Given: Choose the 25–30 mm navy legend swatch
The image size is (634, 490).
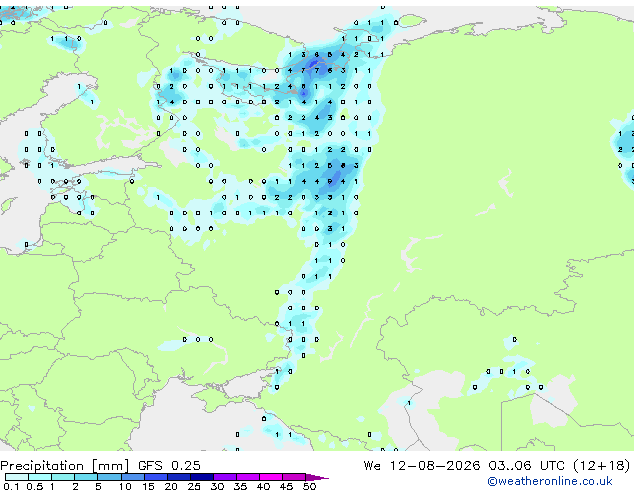Looking at the screenshot, I should [201, 477].
